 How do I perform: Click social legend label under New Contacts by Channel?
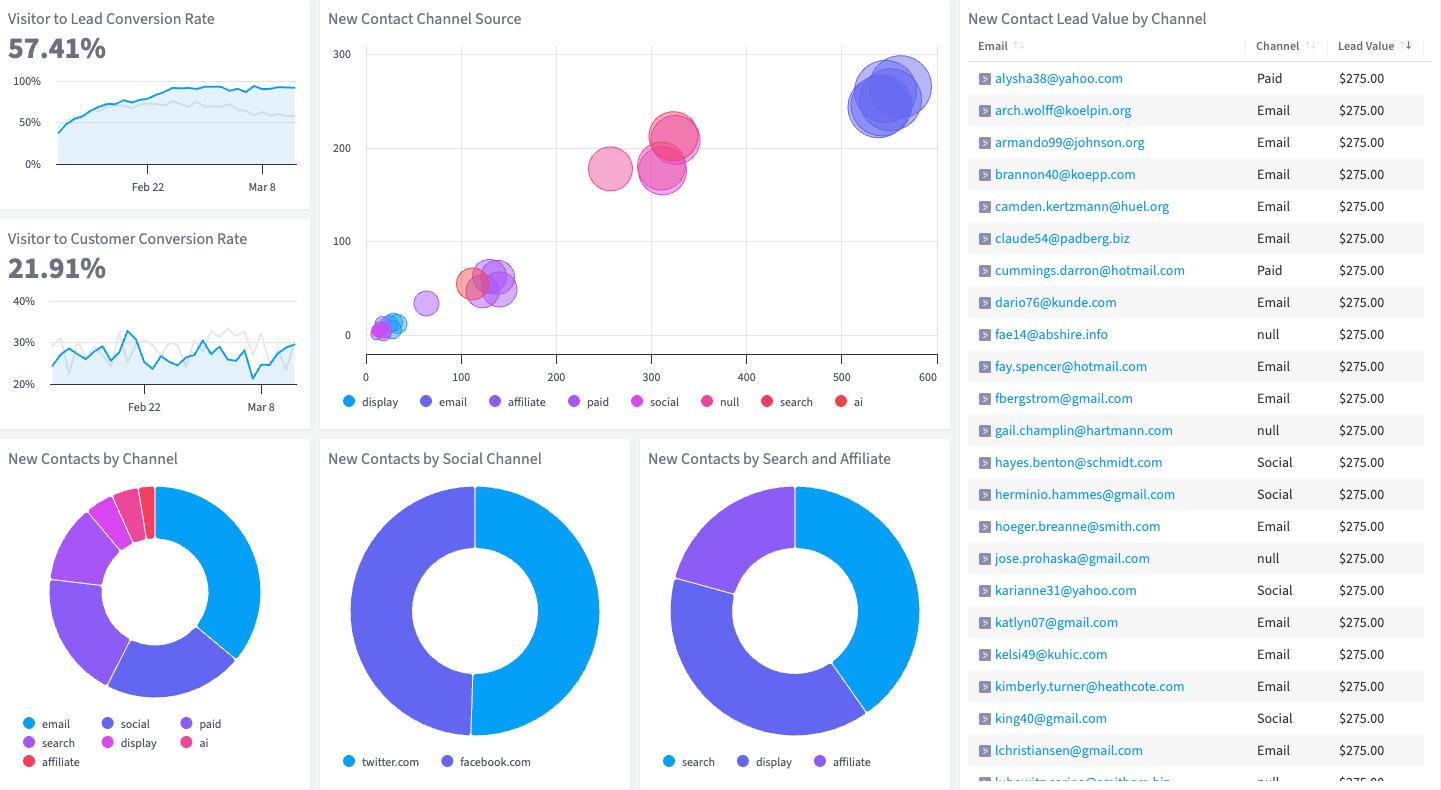tap(135, 724)
